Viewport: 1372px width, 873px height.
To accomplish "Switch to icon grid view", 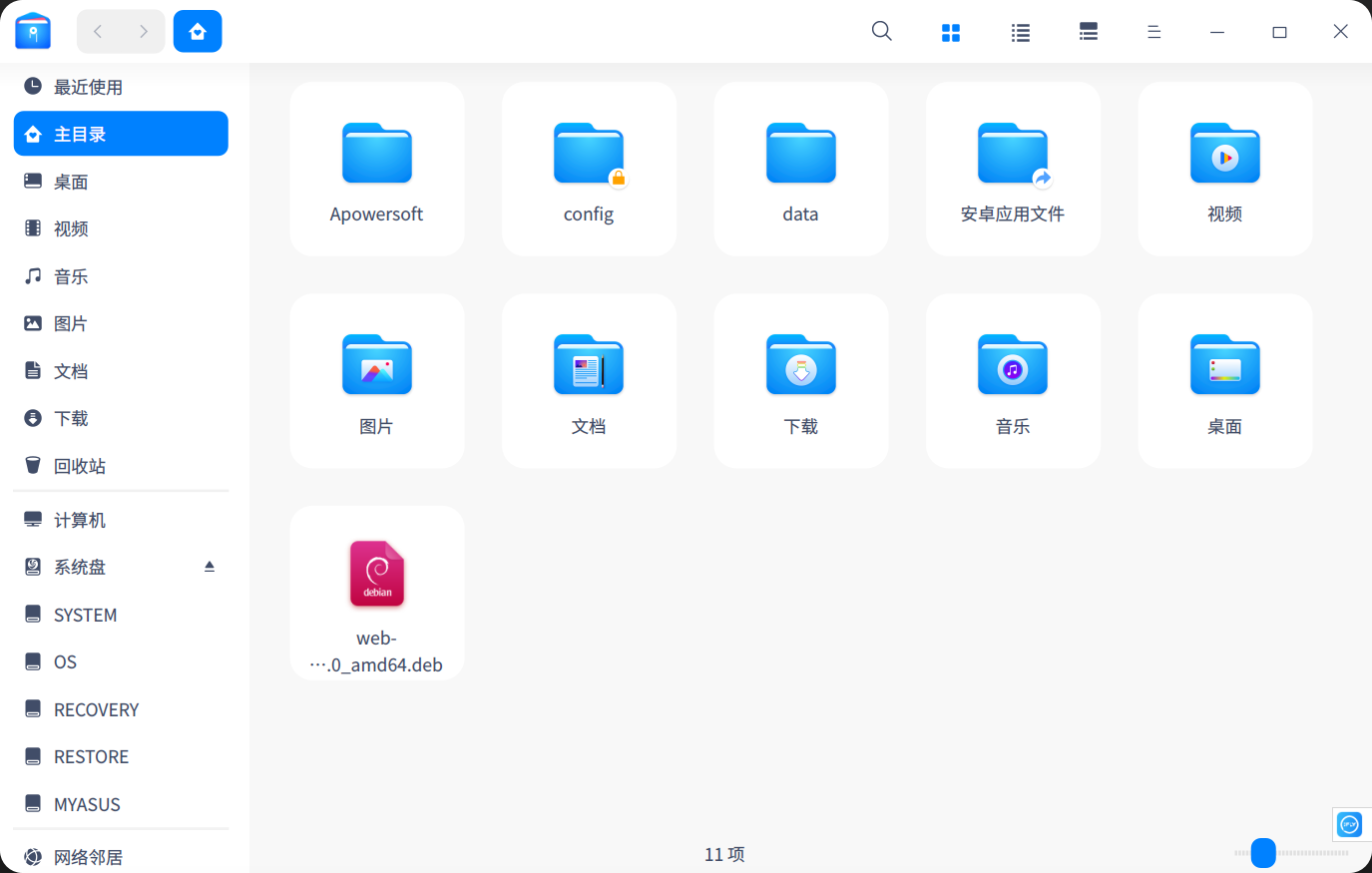I will 950,31.
